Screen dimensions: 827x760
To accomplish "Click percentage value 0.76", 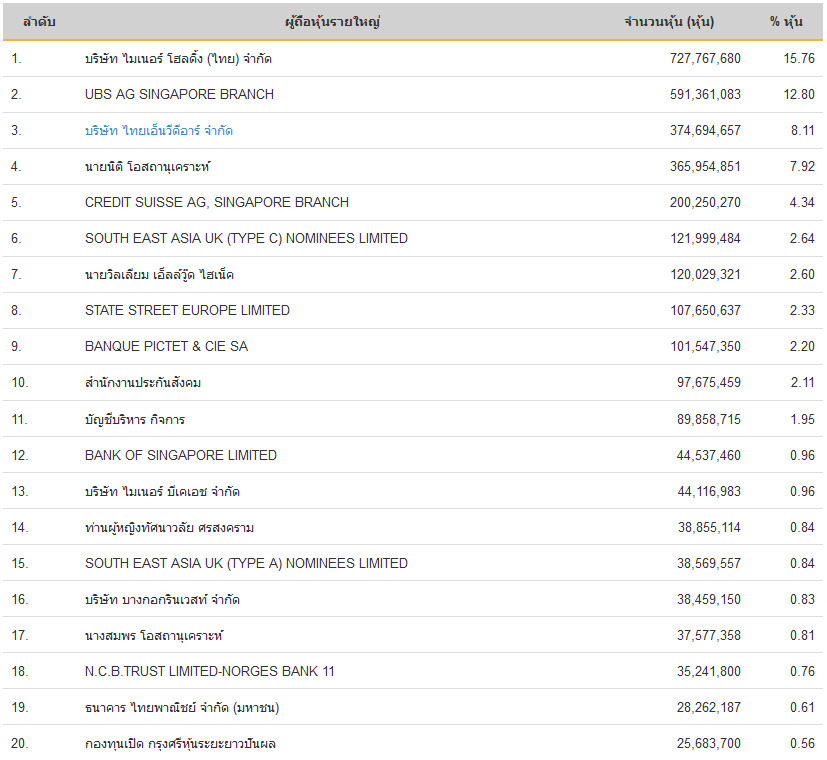I will click(x=802, y=671).
